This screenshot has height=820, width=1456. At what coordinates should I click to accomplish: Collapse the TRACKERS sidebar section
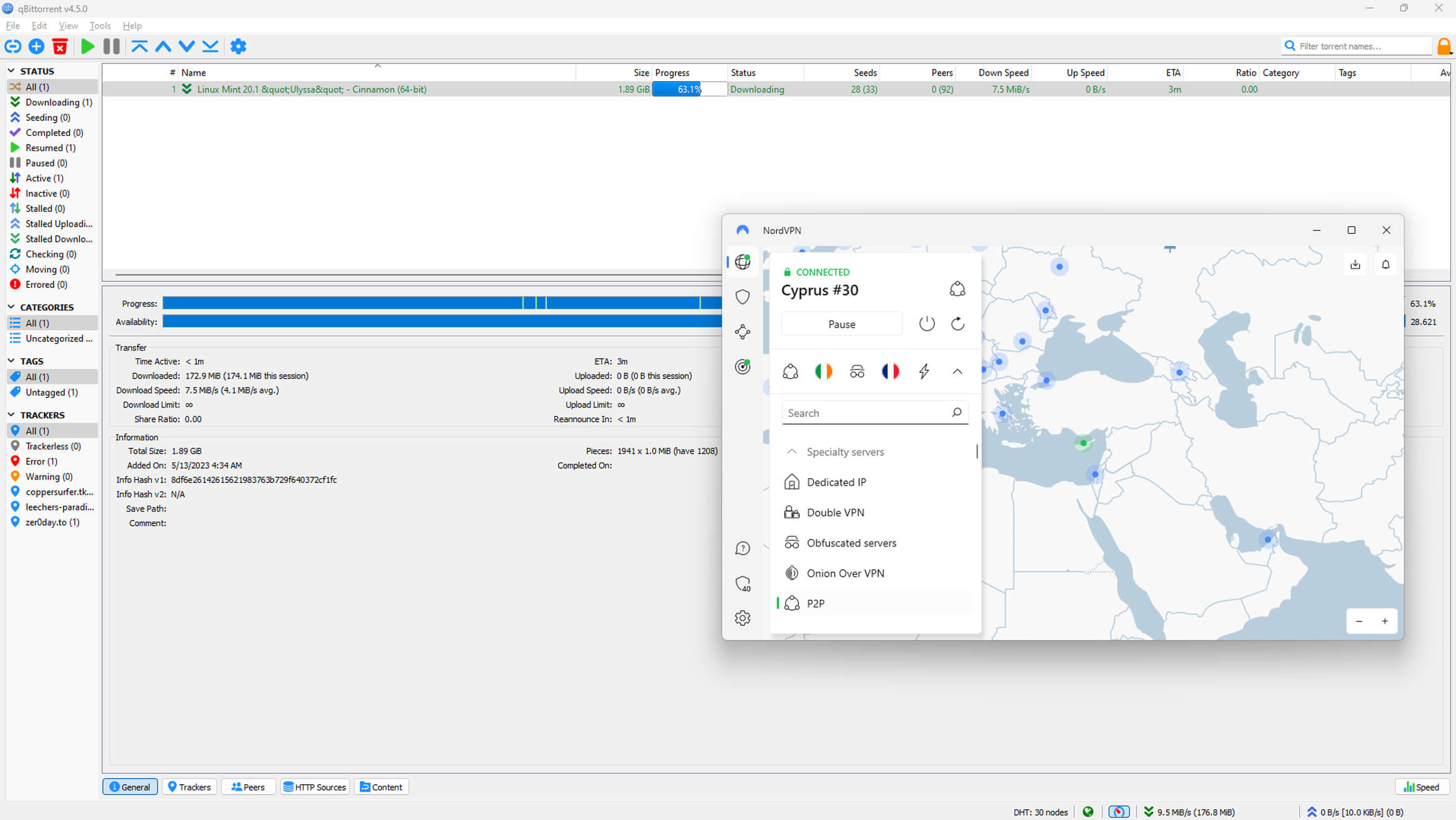11,415
